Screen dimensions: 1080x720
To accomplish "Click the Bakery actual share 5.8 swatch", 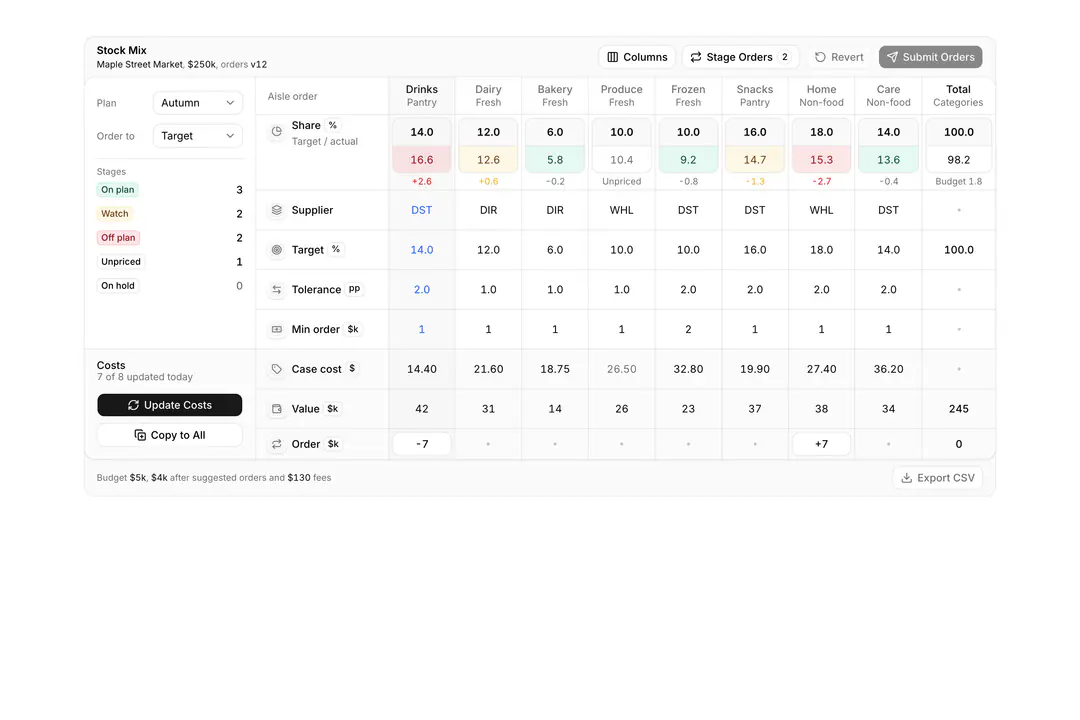I will (x=555, y=160).
